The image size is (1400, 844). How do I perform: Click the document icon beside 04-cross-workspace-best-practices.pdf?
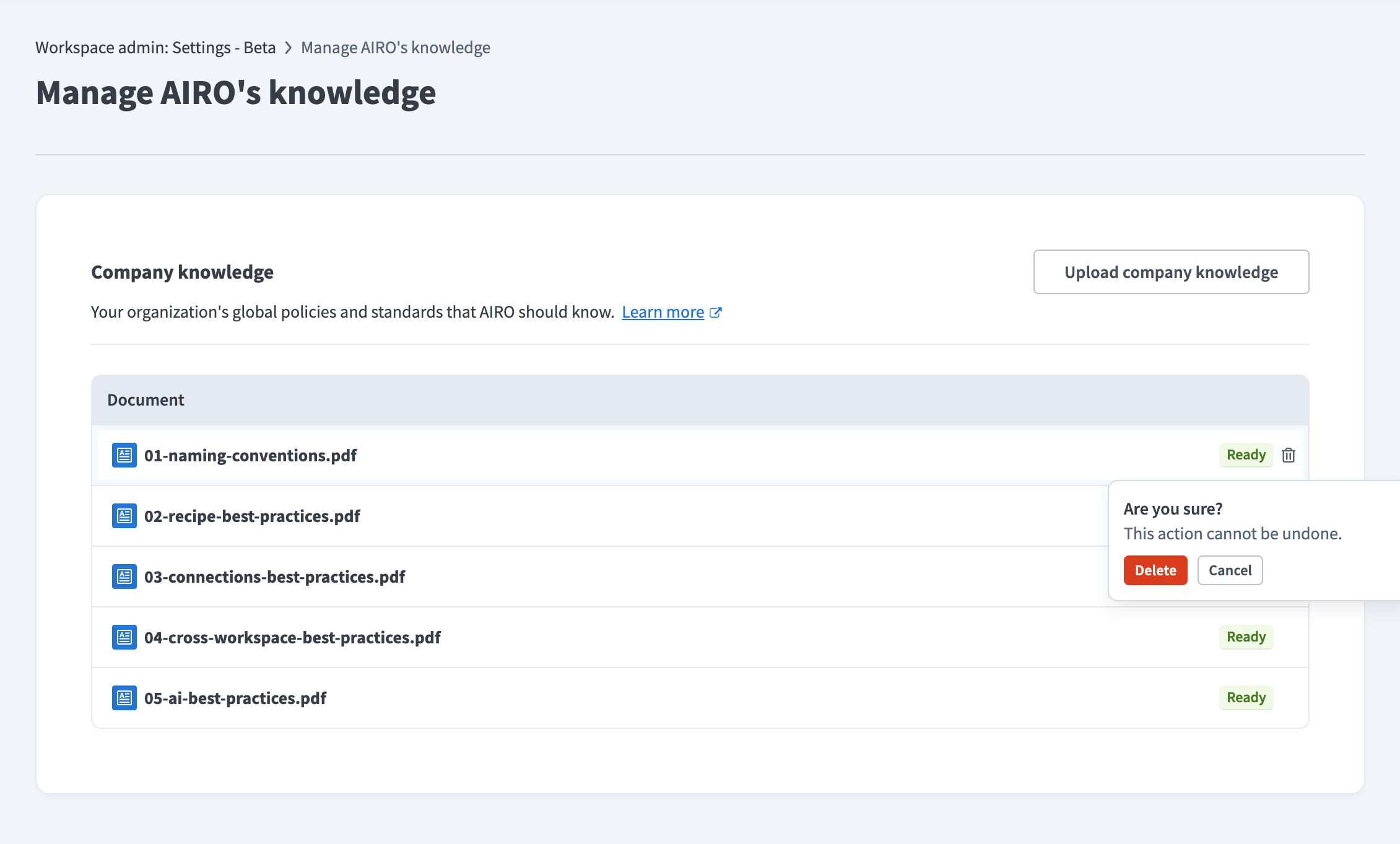point(124,637)
